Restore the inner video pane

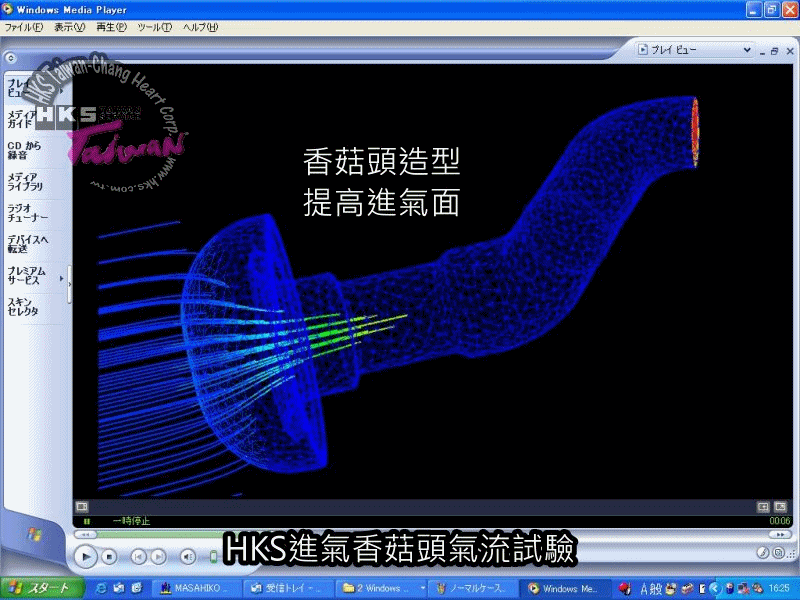[x=774, y=51]
